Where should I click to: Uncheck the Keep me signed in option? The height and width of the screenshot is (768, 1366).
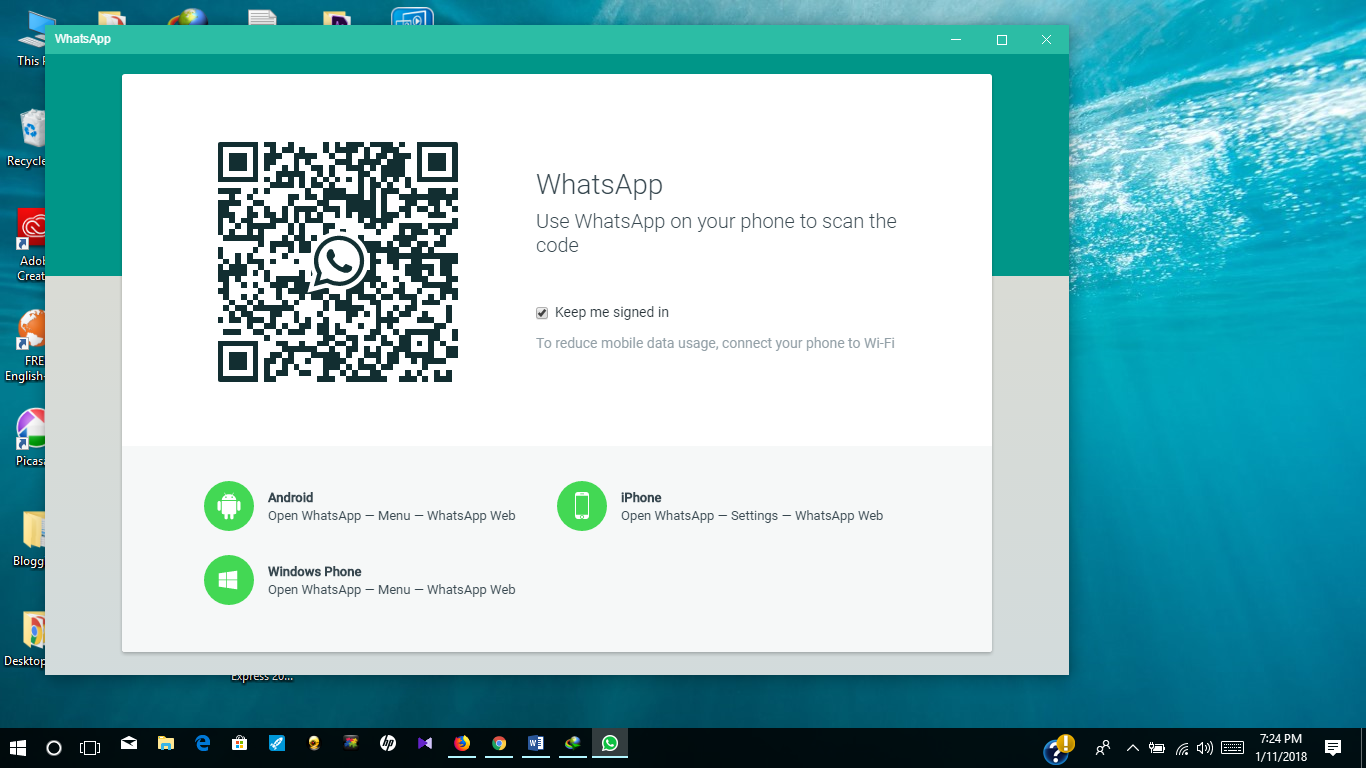click(541, 313)
